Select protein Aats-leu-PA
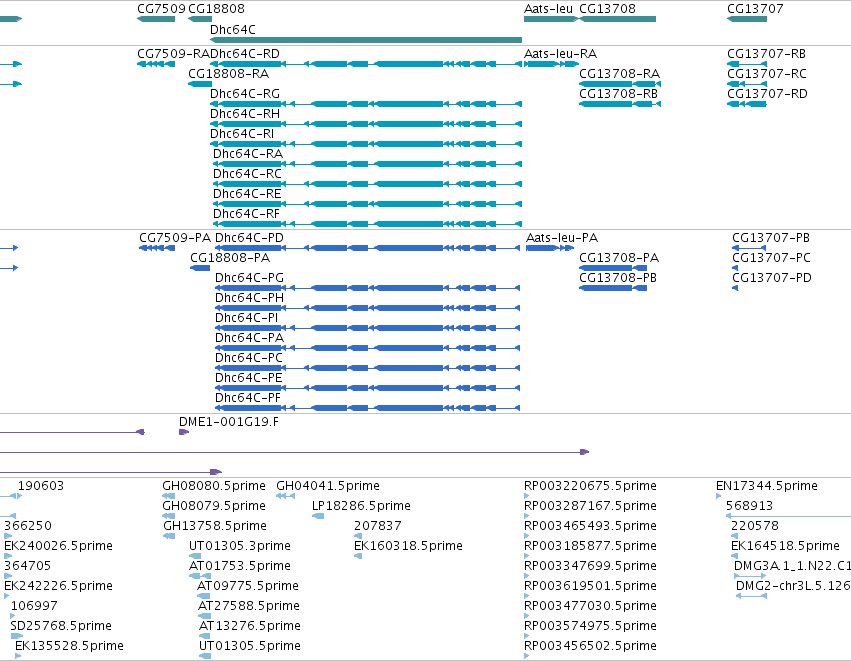 click(x=550, y=248)
